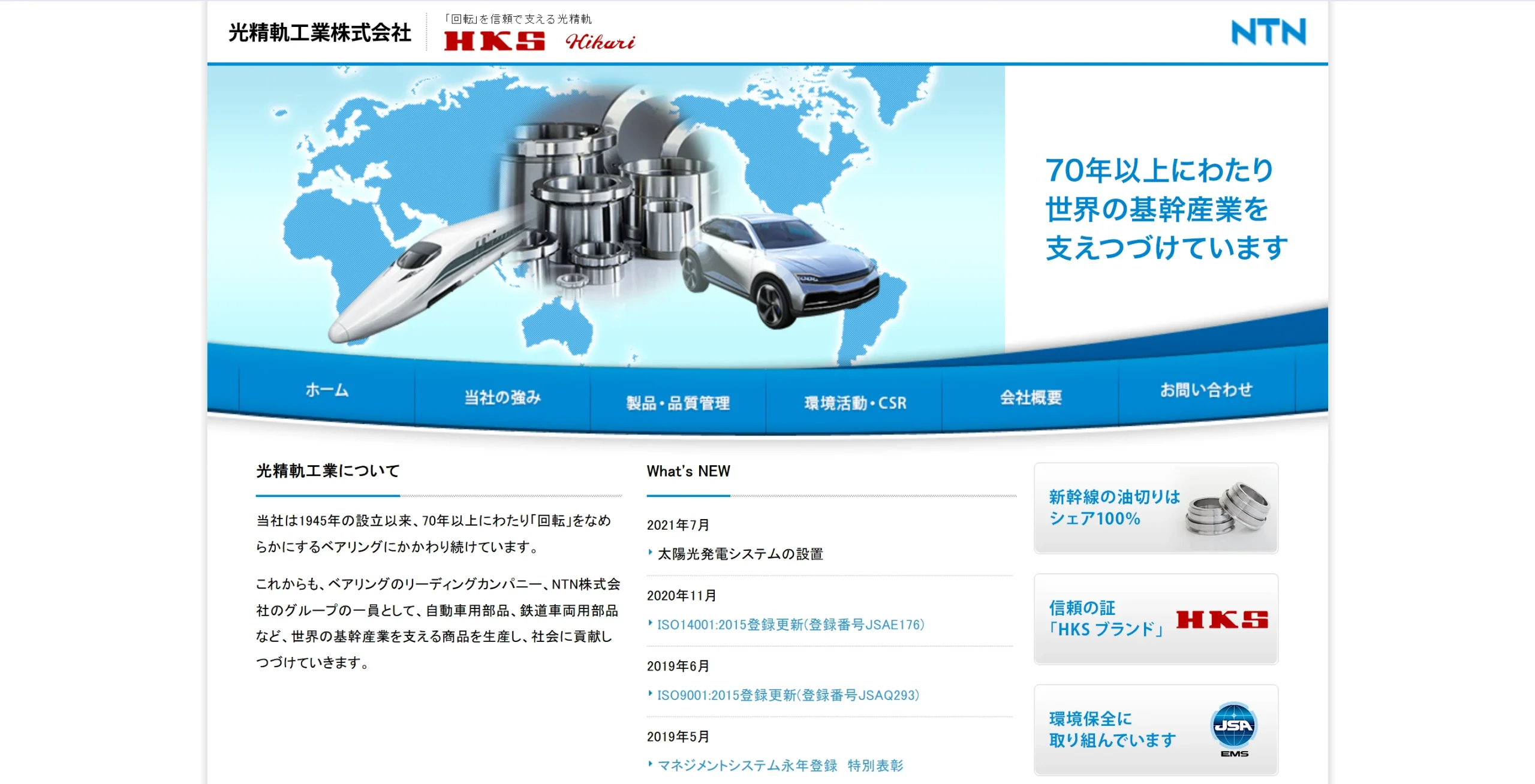
Task: Open the 太陽光発電システムの設置 news link
Action: 741,554
